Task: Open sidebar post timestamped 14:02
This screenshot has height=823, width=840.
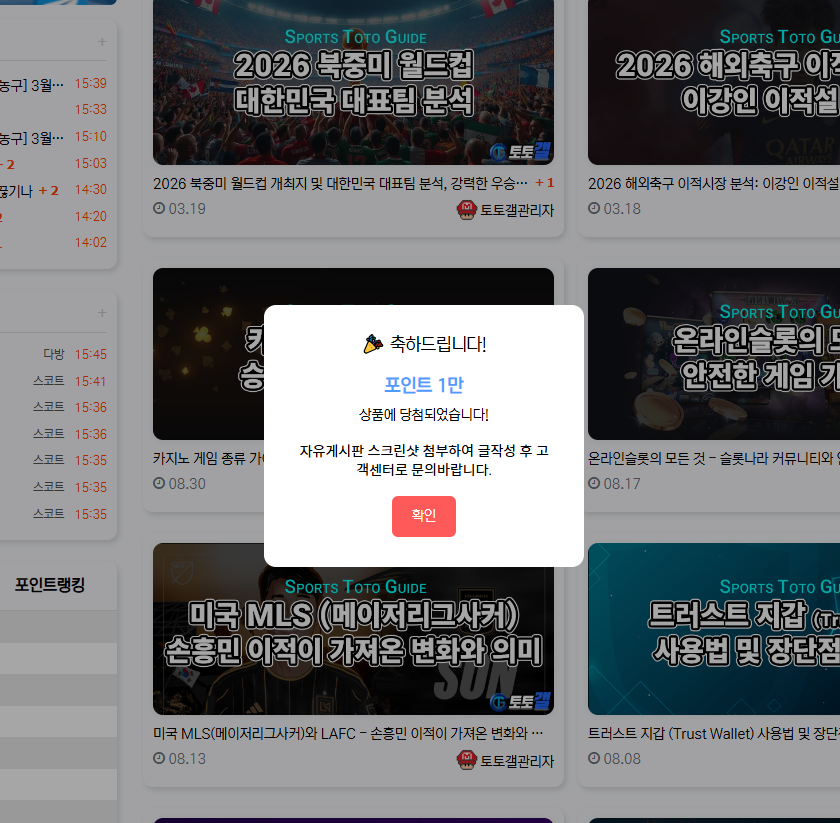Action: pos(54,243)
